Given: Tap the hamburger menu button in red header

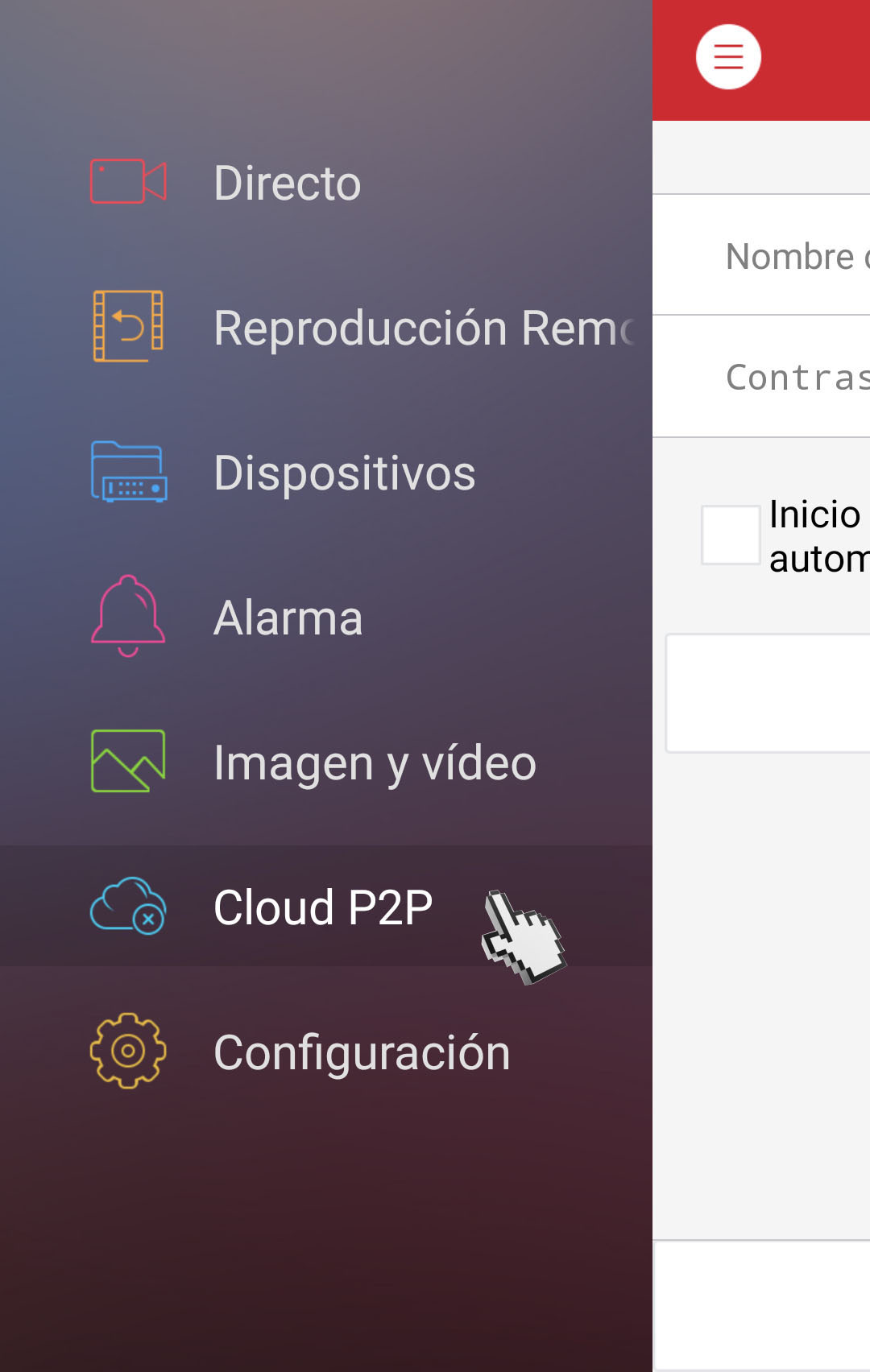Looking at the screenshot, I should coord(728,57).
